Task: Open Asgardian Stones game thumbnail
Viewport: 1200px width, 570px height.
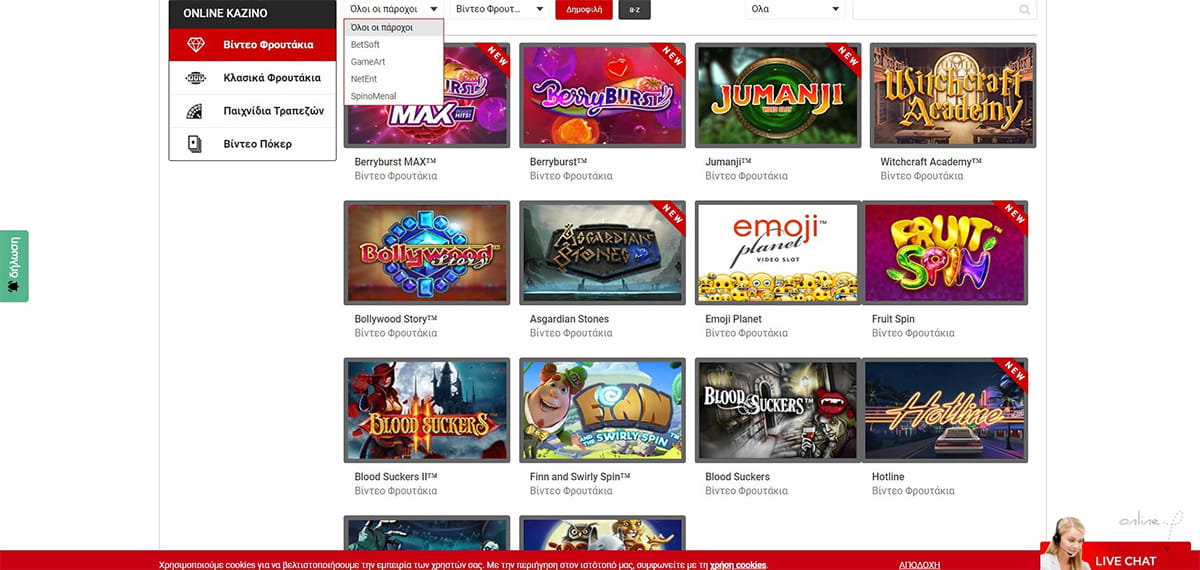Action: [603, 253]
